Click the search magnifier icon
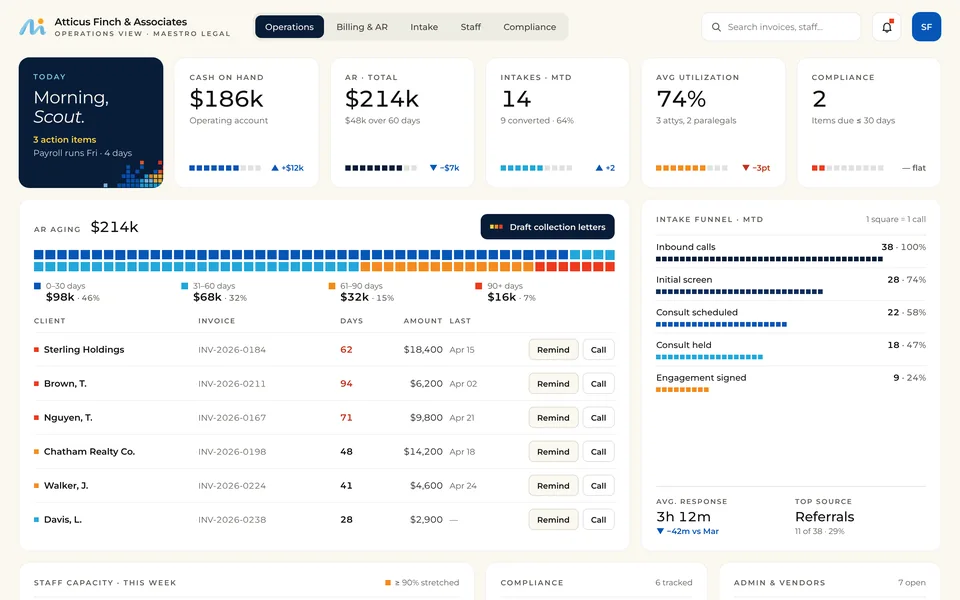Viewport: 960px width, 600px height. 716,27
